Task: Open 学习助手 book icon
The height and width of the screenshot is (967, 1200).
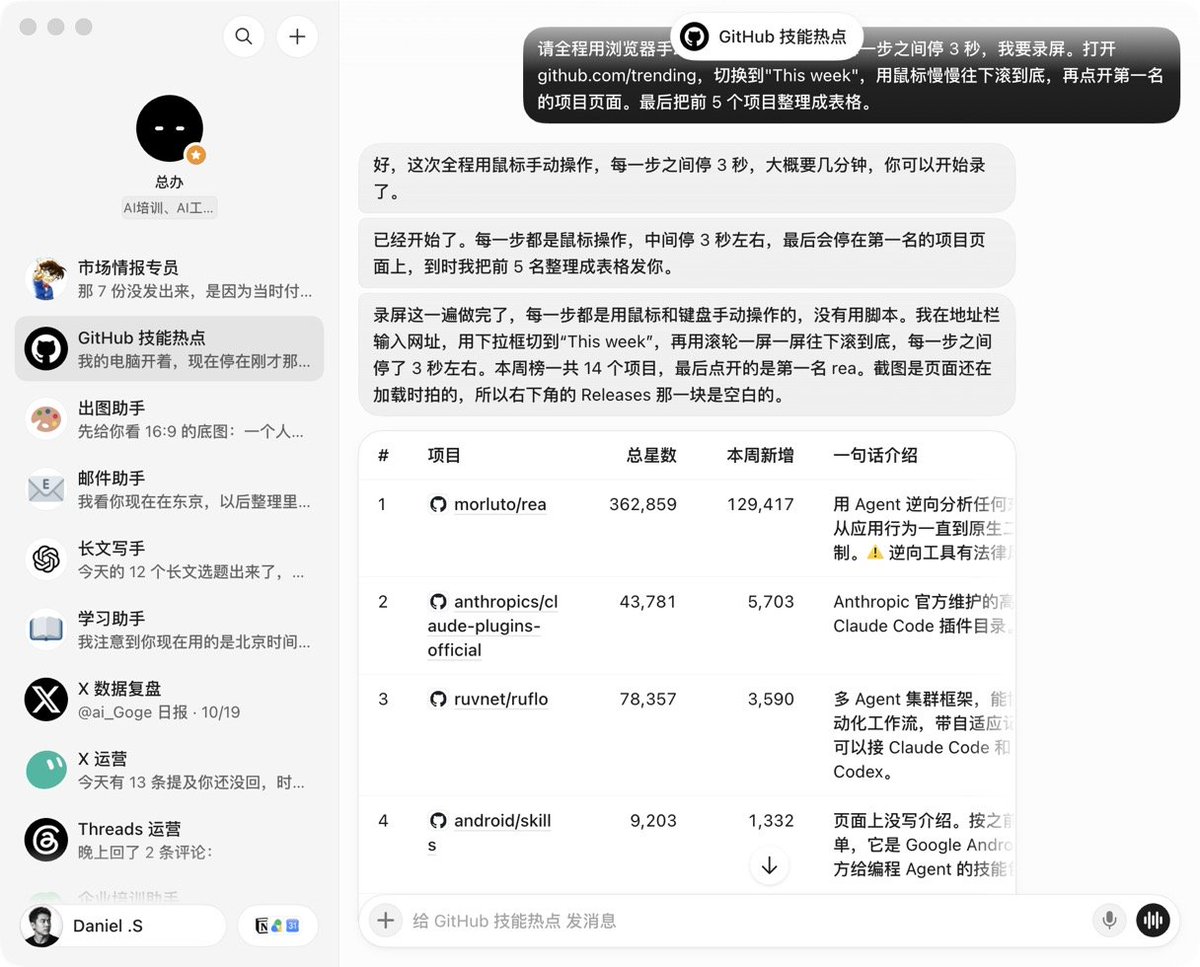Action: [x=46, y=629]
